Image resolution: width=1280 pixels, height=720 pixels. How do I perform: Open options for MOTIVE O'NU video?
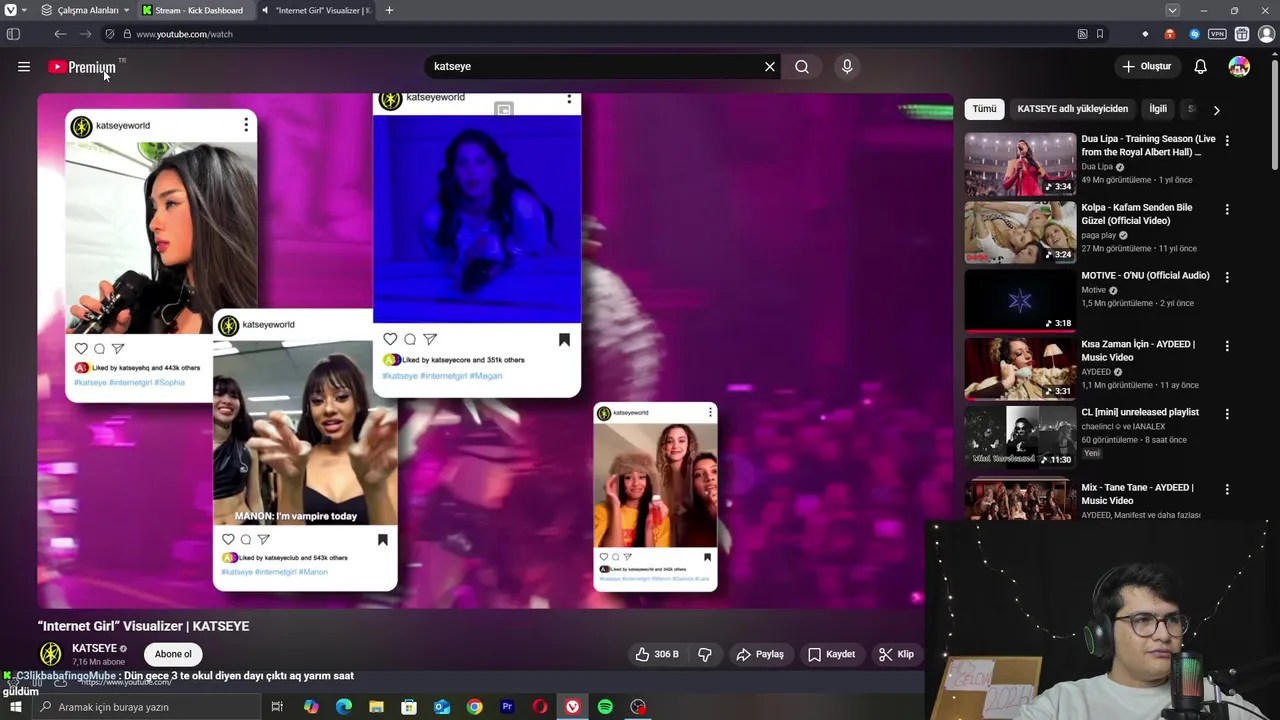(1227, 277)
